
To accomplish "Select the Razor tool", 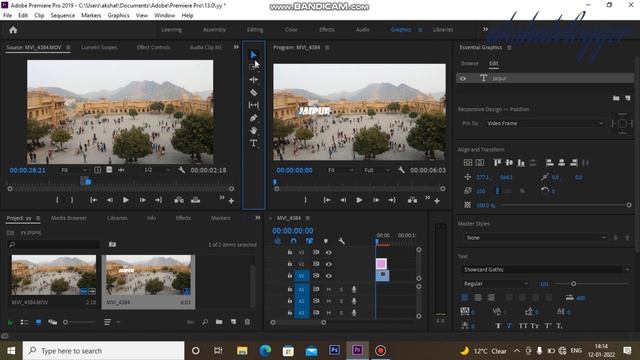I will [x=253, y=93].
